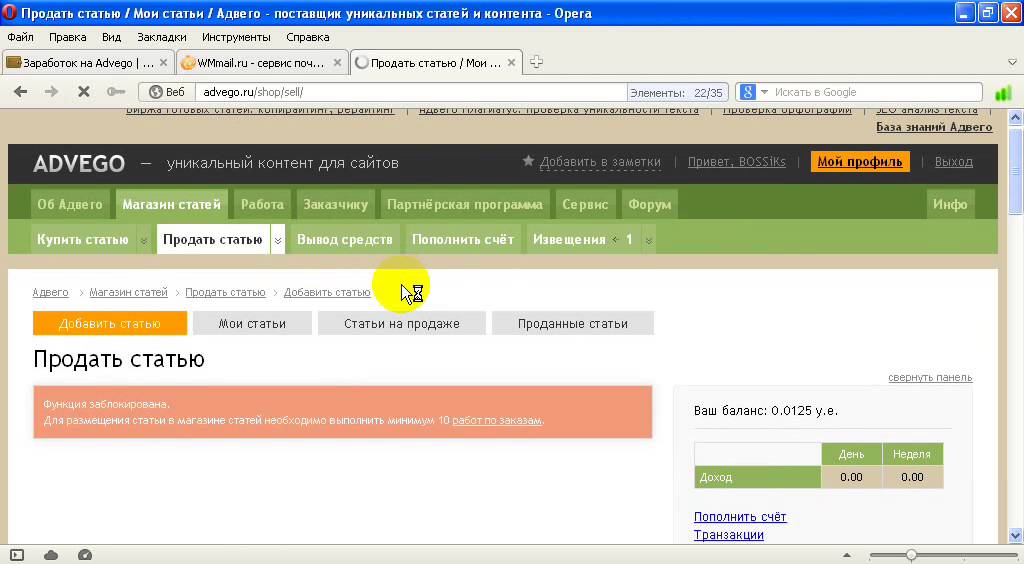The height and width of the screenshot is (564, 1024).
Task: Close the WMmail.ru tab
Action: coord(337,63)
